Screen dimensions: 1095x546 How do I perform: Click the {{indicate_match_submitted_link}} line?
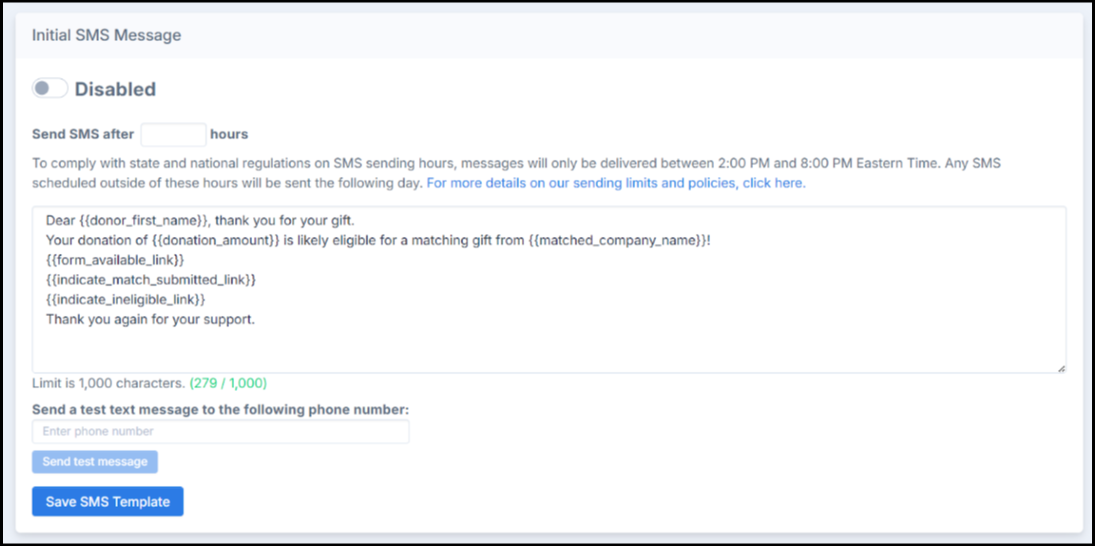pyautogui.click(x=151, y=280)
